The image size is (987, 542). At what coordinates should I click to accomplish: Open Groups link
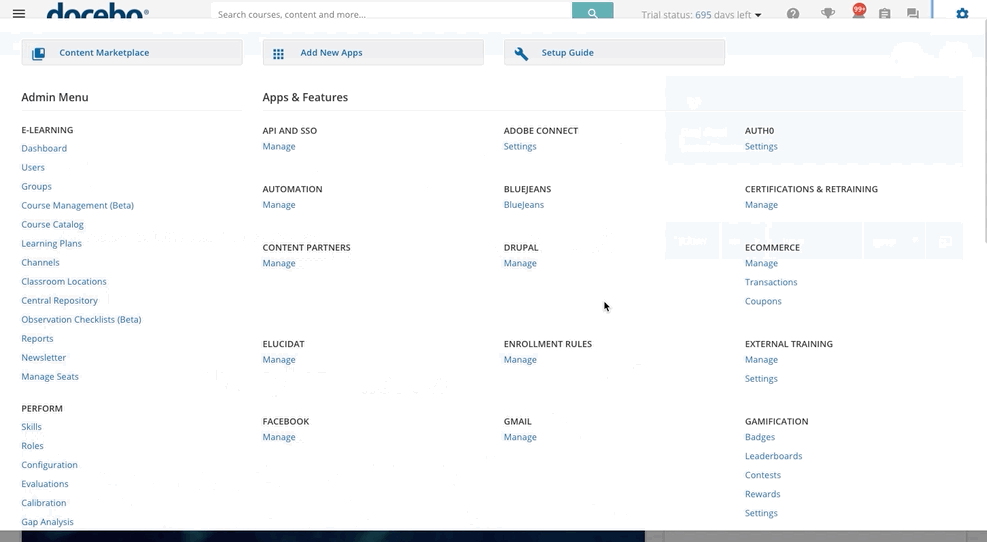(37, 186)
